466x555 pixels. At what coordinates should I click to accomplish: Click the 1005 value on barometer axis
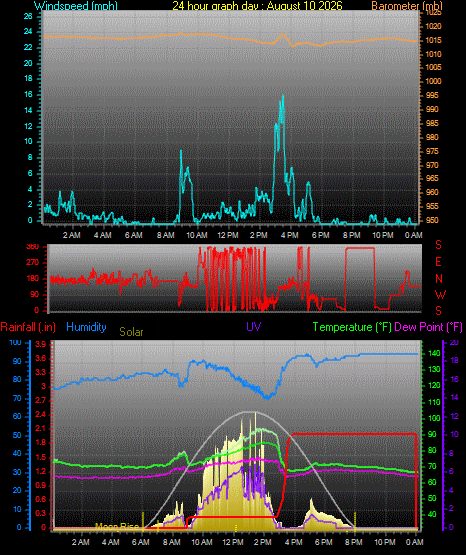[433, 67]
